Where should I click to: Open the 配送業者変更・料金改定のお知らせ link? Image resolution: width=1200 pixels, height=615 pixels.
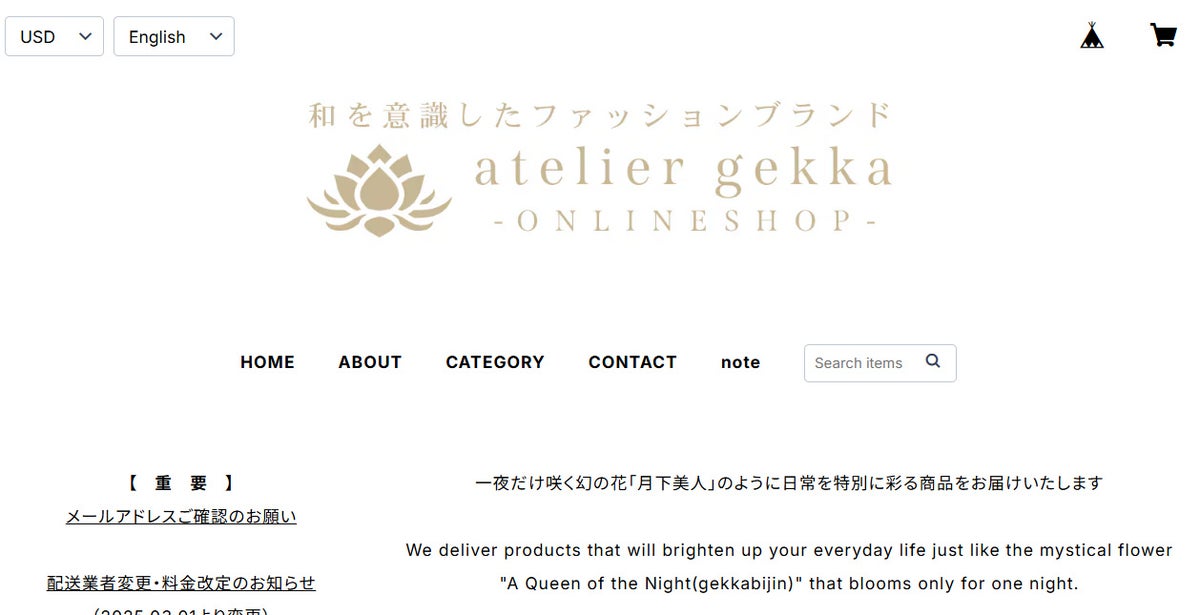(181, 583)
